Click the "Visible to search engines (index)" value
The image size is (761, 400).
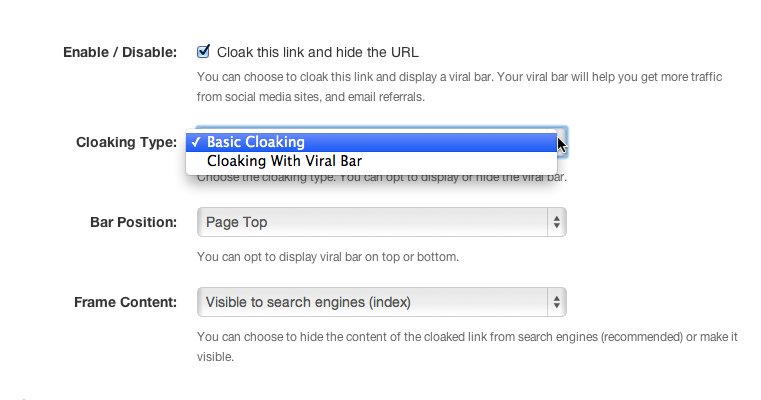tap(308, 301)
